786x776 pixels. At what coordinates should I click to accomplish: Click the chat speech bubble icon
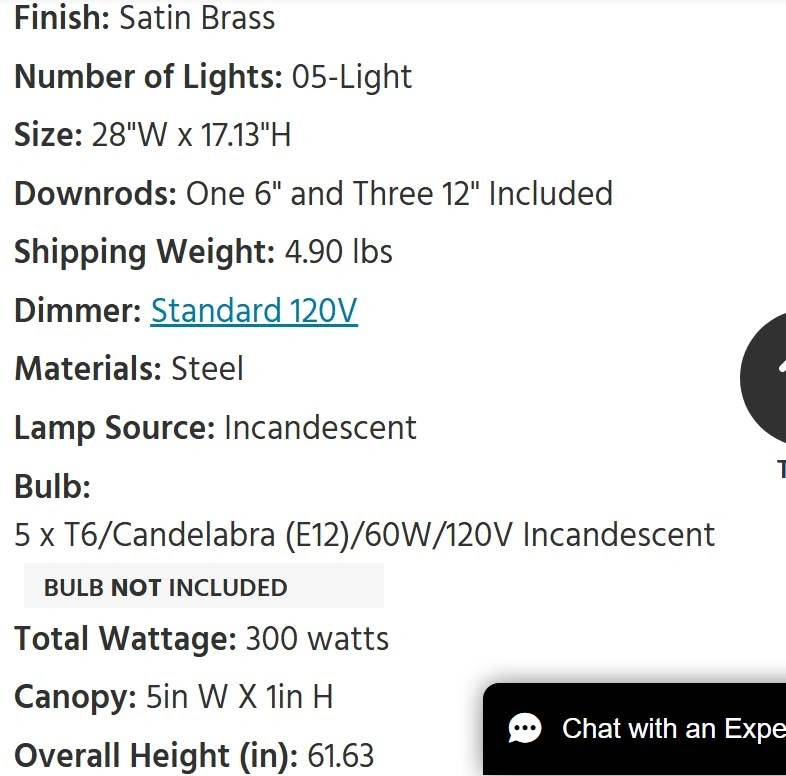pyautogui.click(x=525, y=729)
